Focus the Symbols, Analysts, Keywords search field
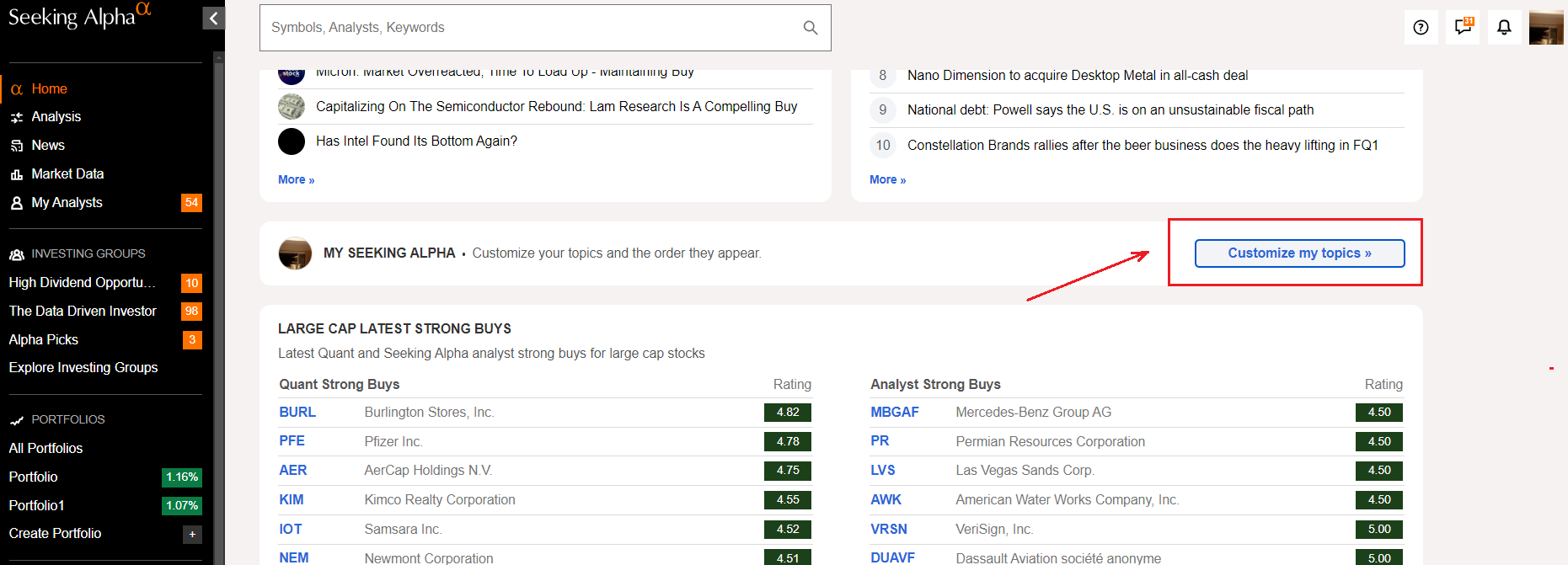Viewport: 1568px width, 565px height. click(x=545, y=28)
